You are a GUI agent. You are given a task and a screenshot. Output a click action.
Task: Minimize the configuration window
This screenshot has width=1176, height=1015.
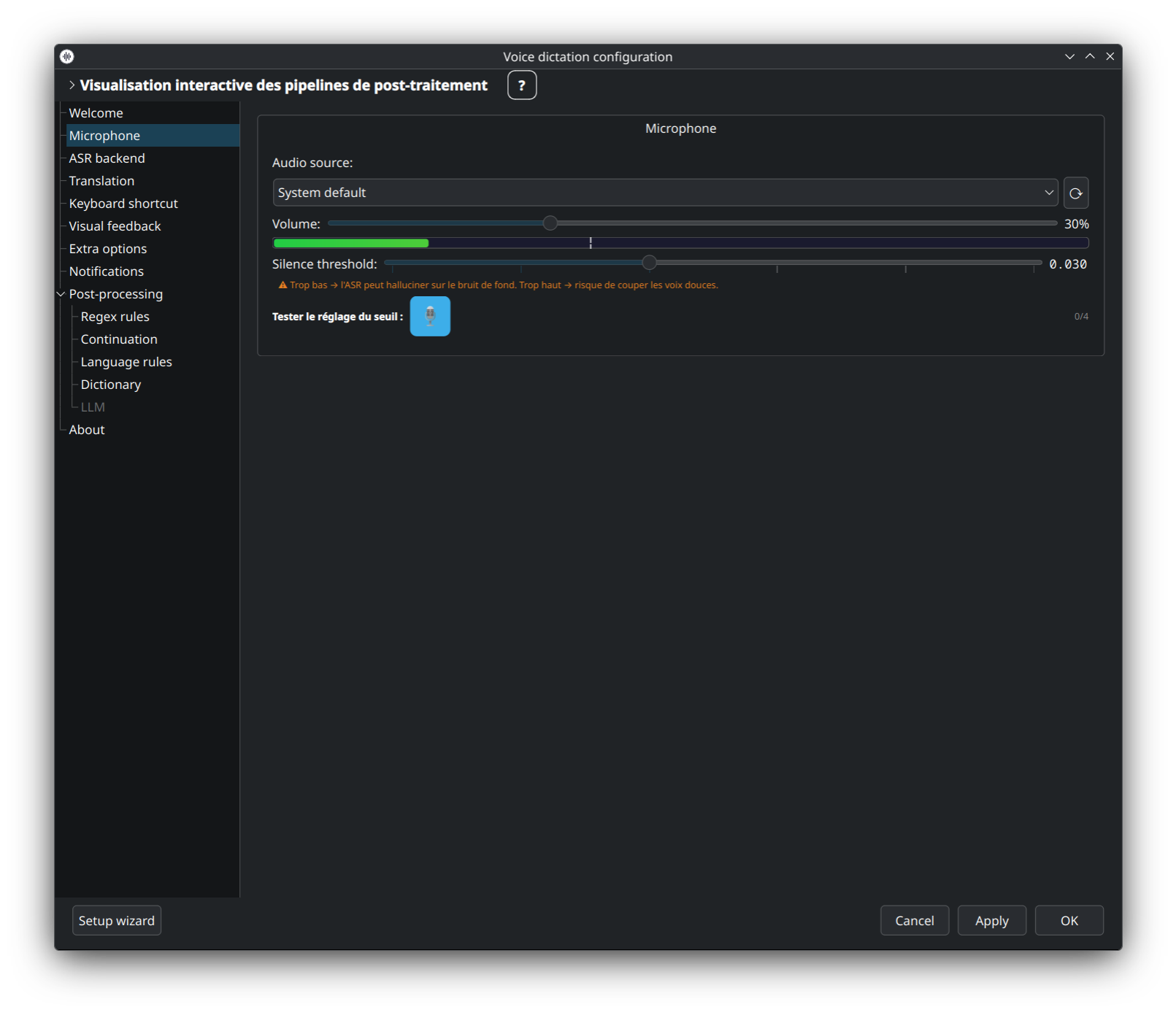click(x=1069, y=56)
